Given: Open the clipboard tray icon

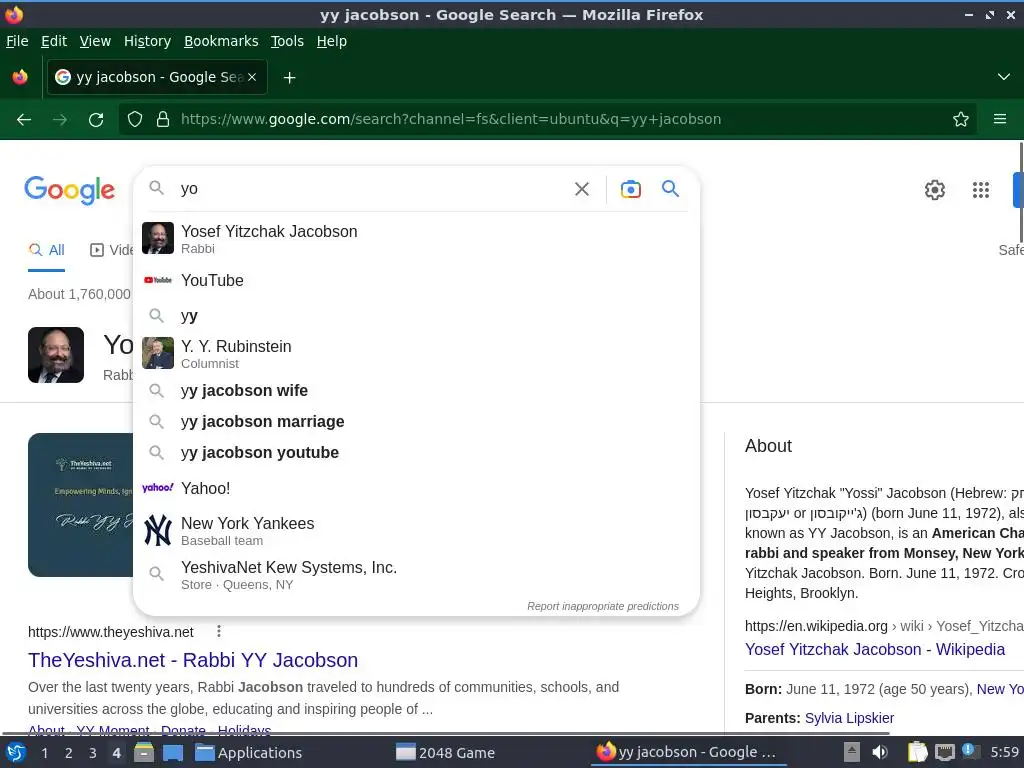Looking at the screenshot, I should pyautogui.click(x=917, y=752).
